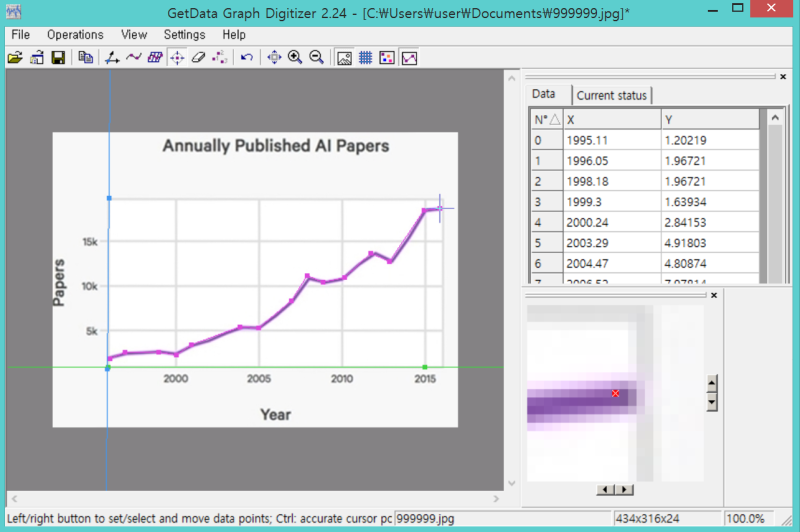This screenshot has height=532, width=800.
Task: Click the Open image file icon
Action: [x=15, y=58]
